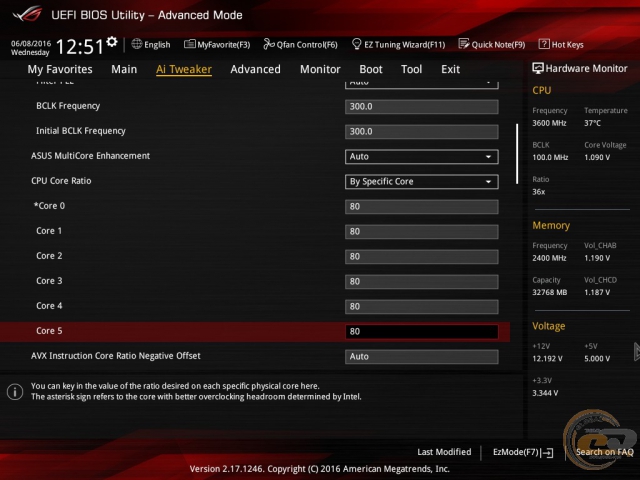The image size is (640, 480).
Task: Click the 06/08/2016 Wednesday date
Action: tap(31, 48)
